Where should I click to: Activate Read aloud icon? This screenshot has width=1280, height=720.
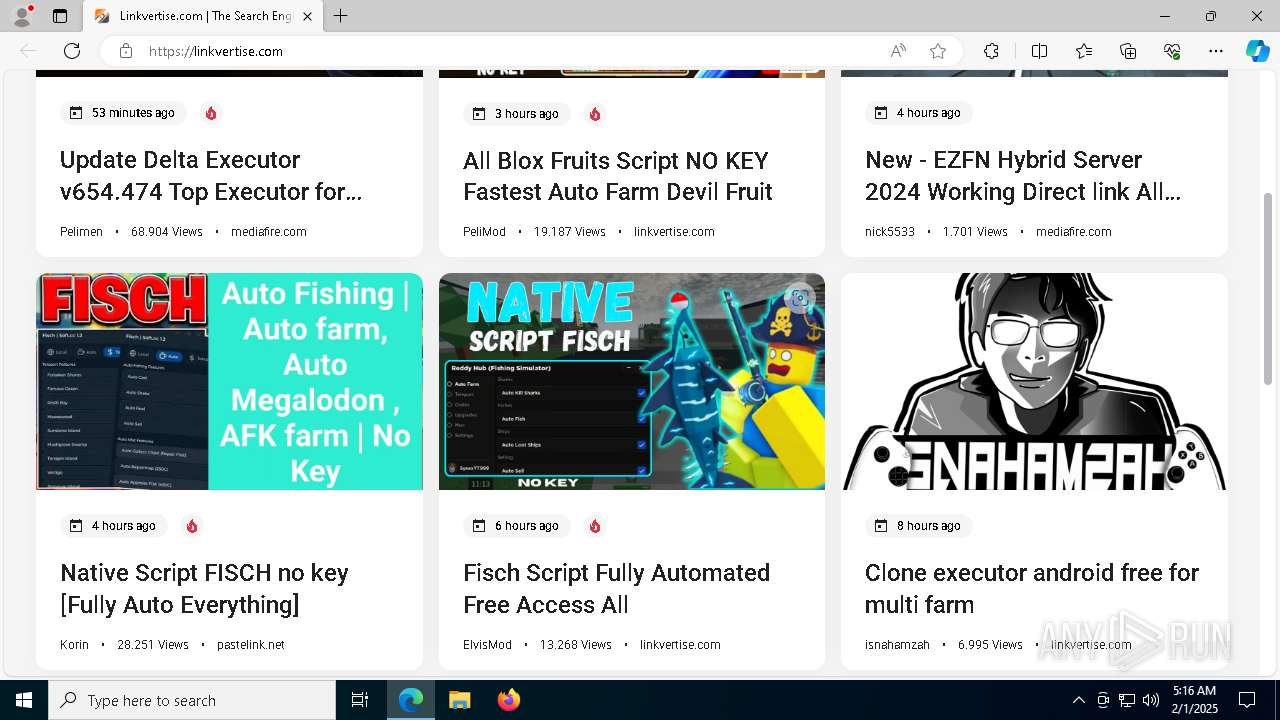pos(898,51)
